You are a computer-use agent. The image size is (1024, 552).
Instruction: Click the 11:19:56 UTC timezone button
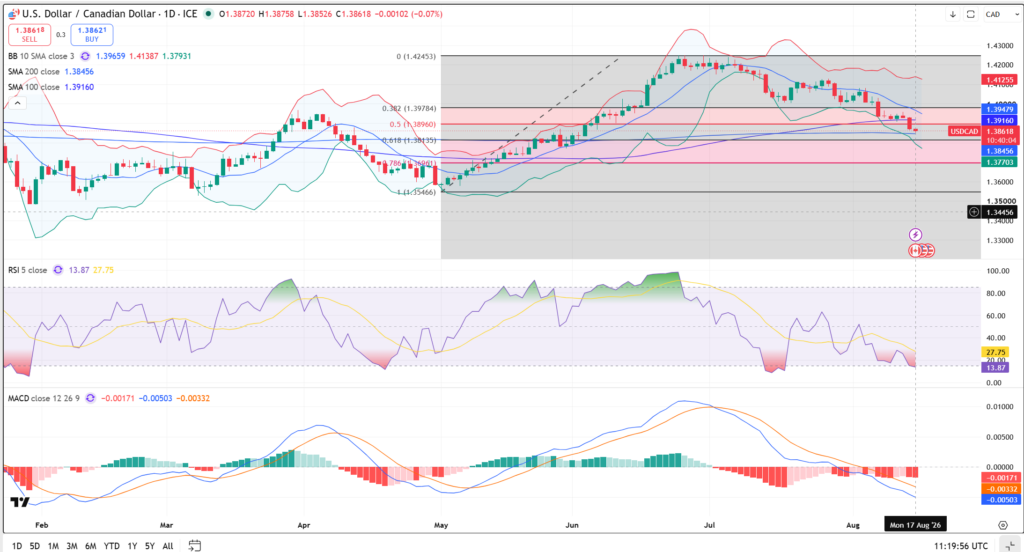coord(961,545)
